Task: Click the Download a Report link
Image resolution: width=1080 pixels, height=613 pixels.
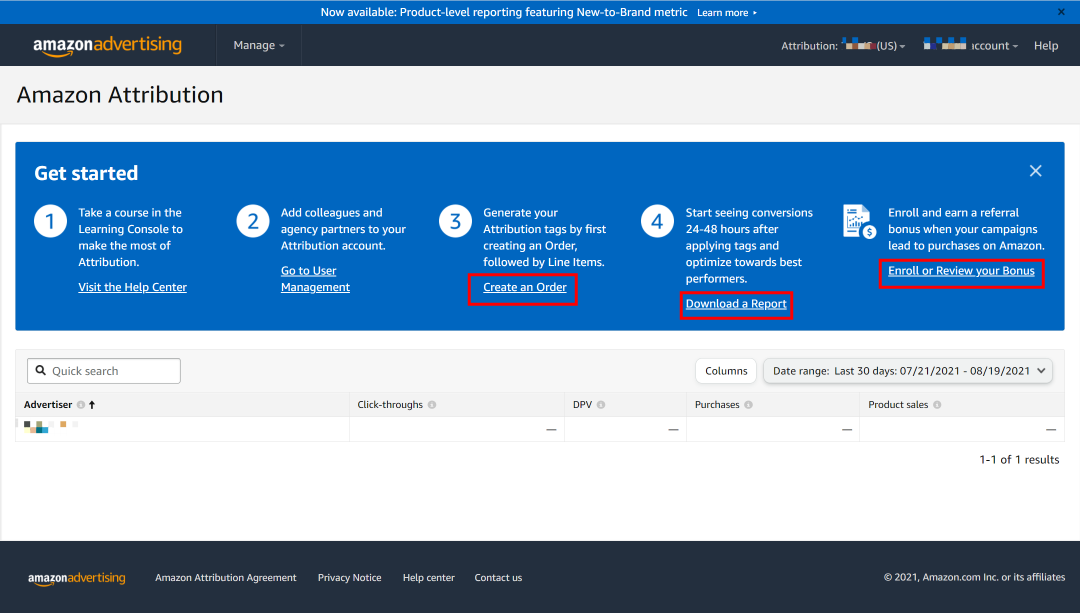Action: coord(736,304)
